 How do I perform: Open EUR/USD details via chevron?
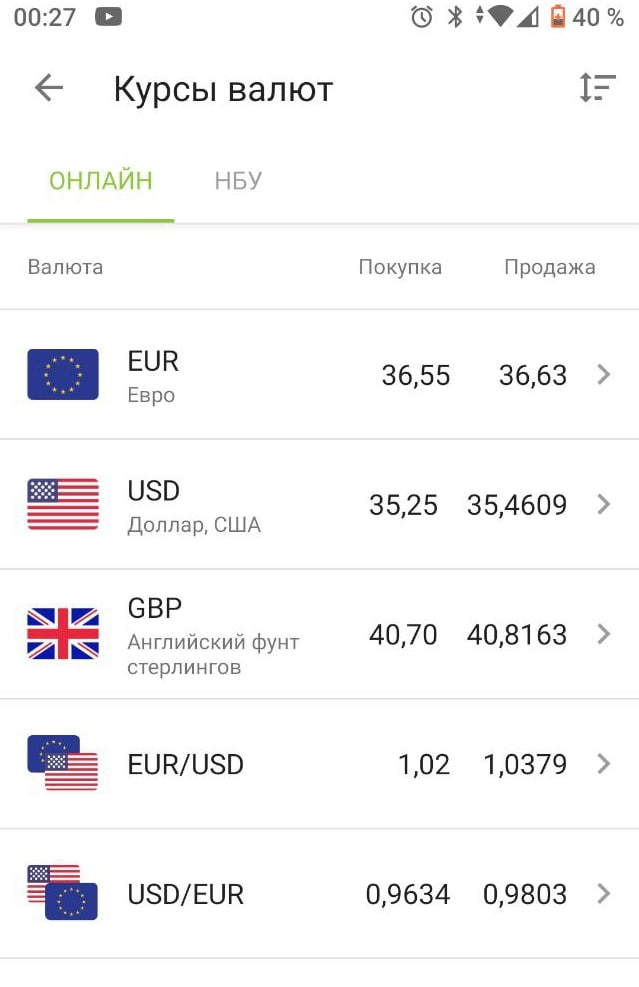(603, 764)
